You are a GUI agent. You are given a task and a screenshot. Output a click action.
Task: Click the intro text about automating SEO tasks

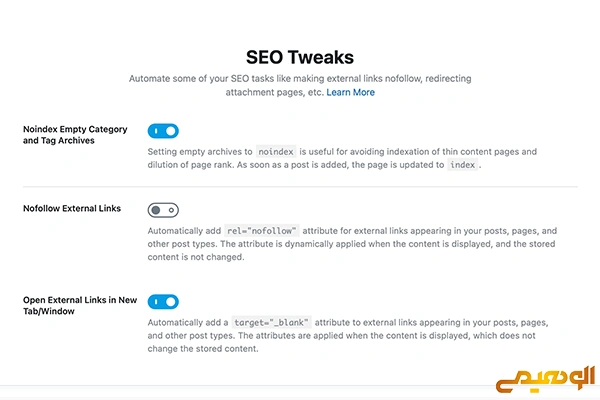point(300,85)
